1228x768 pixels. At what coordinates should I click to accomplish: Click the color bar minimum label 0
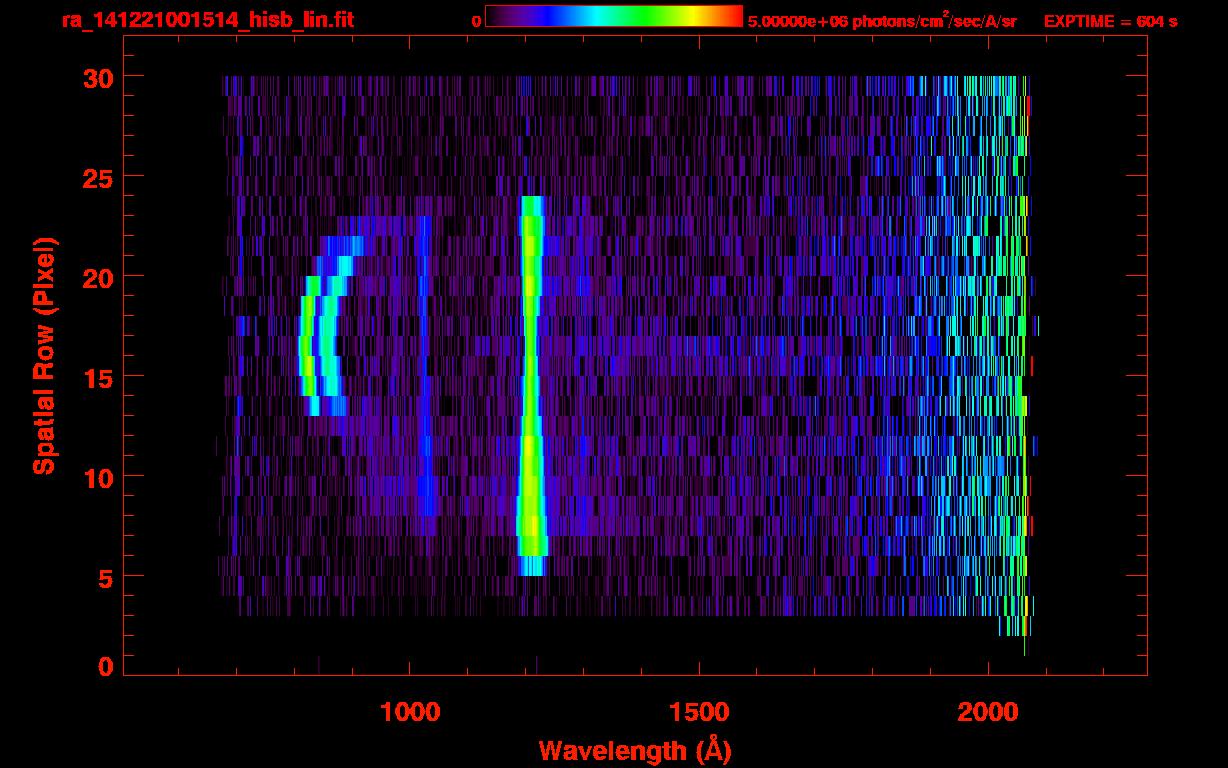[x=477, y=21]
